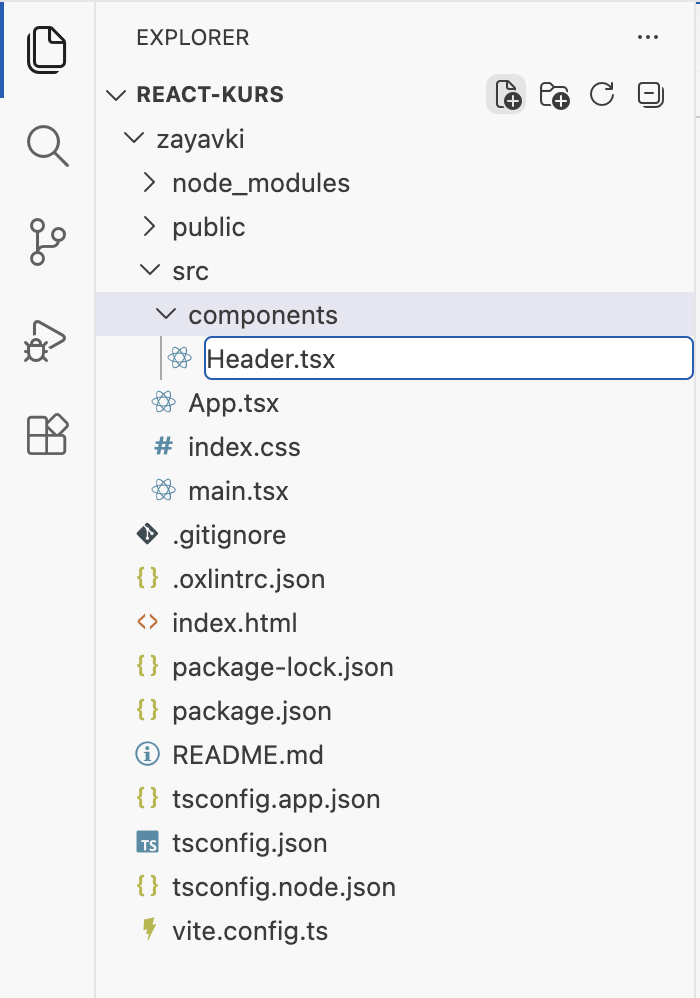
Task: Open README.md file
Action: (x=248, y=755)
